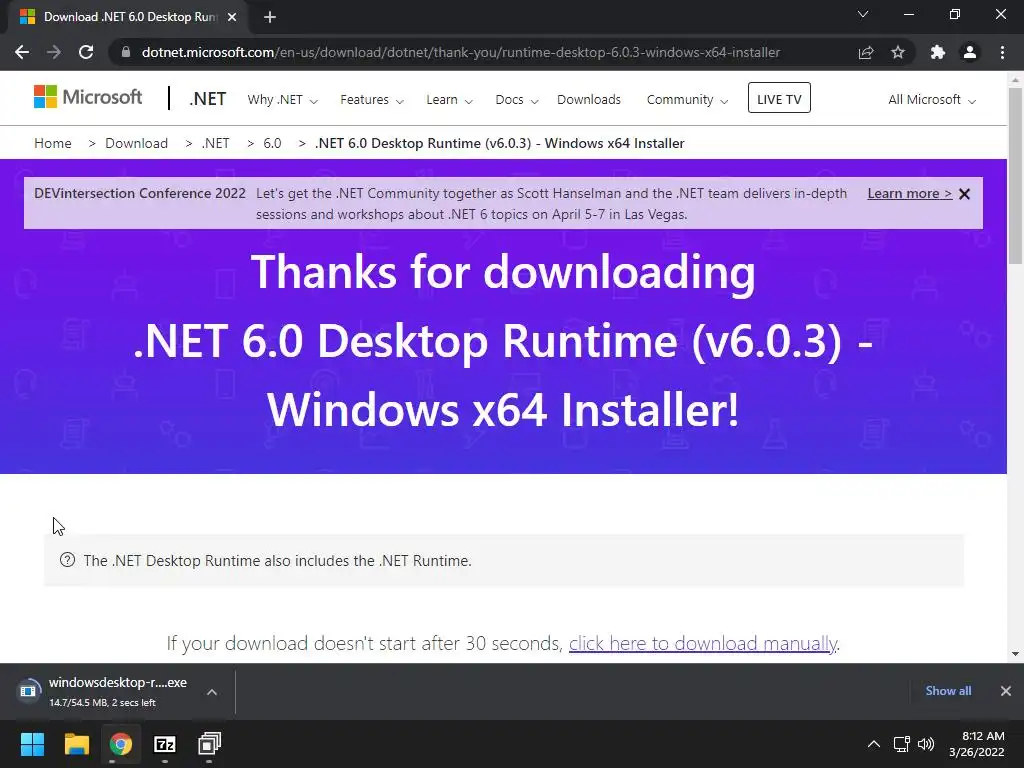Click the Microsoft logo
Viewport: 1024px width, 768px height.
click(x=88, y=97)
